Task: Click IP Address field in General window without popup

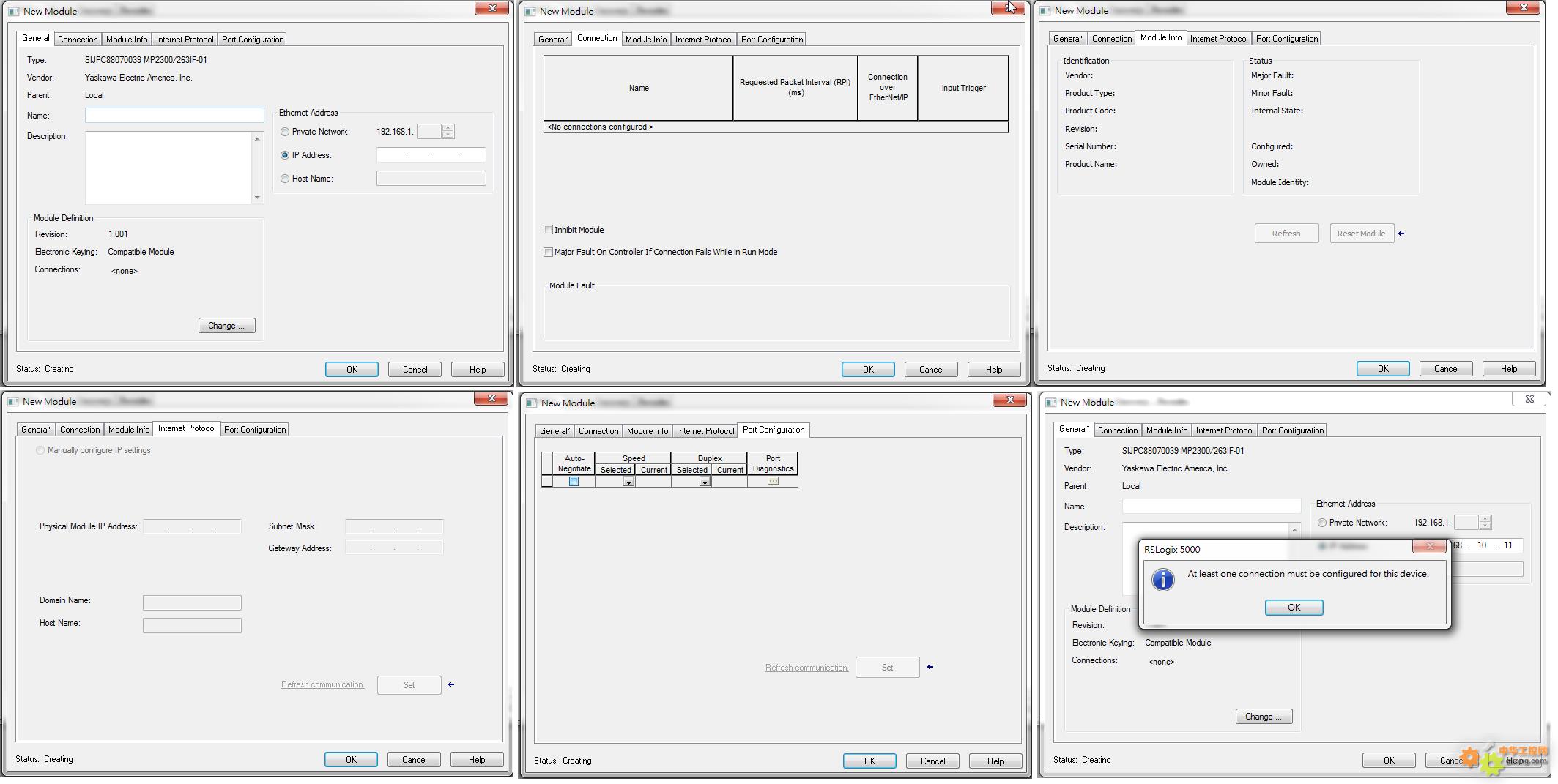Action: click(431, 155)
